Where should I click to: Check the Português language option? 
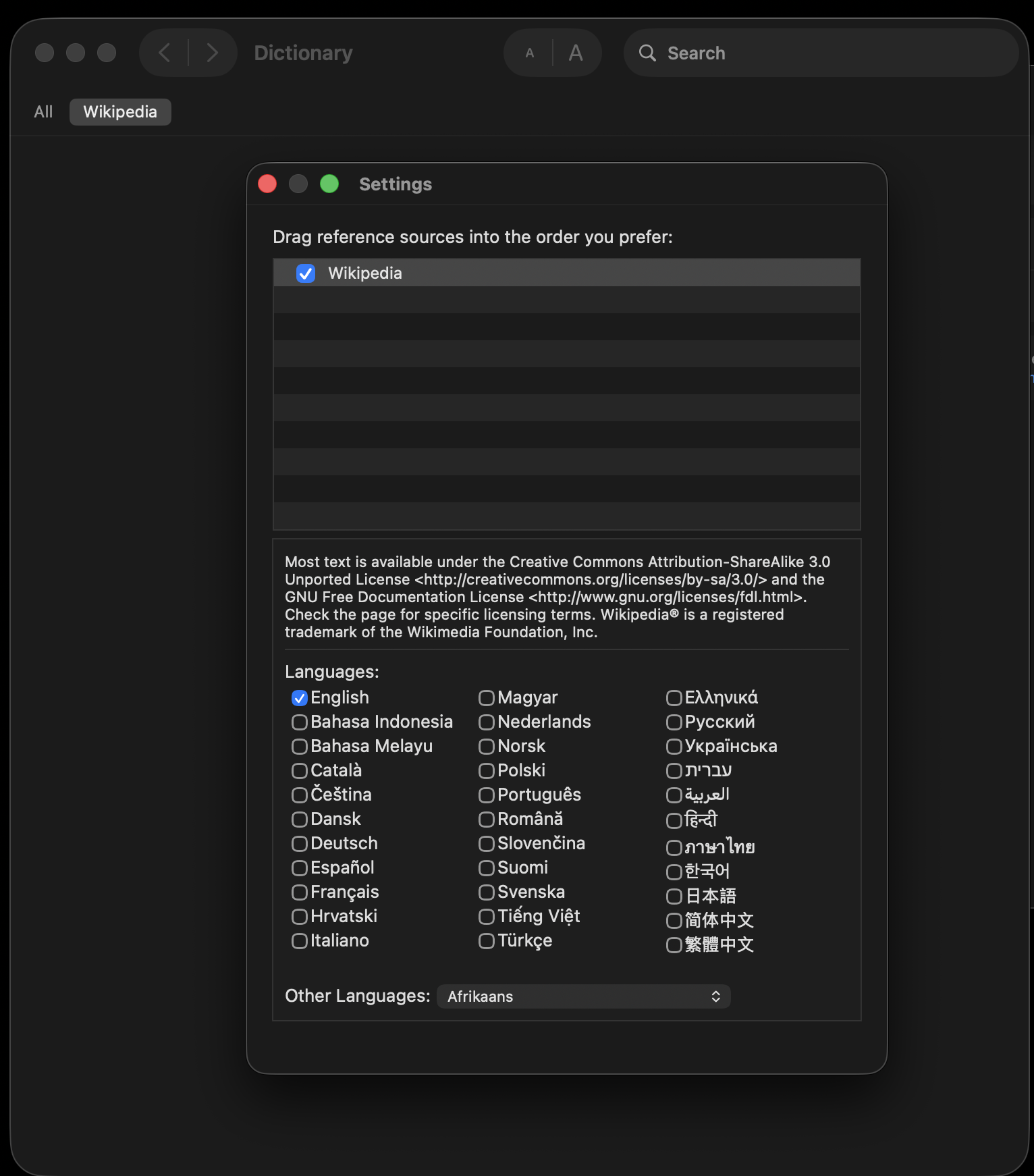point(487,795)
